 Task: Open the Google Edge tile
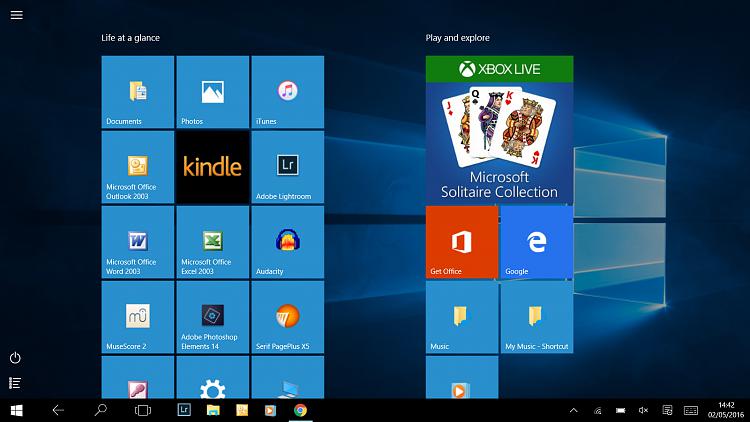point(537,242)
